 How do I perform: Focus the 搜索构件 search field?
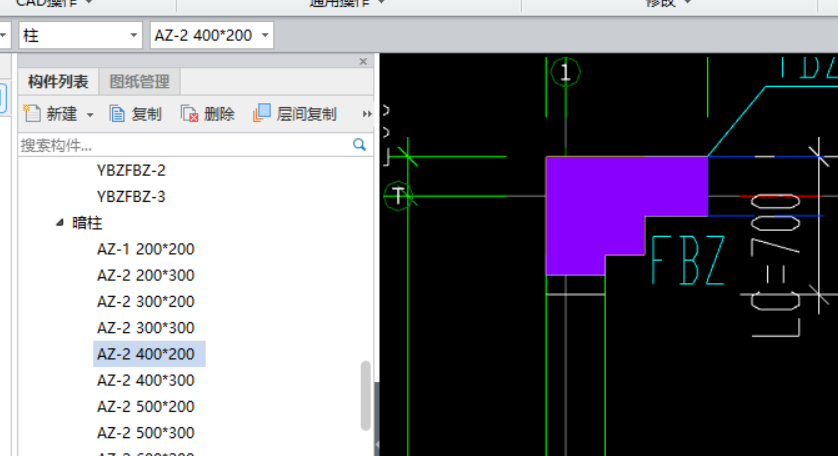pos(185,145)
